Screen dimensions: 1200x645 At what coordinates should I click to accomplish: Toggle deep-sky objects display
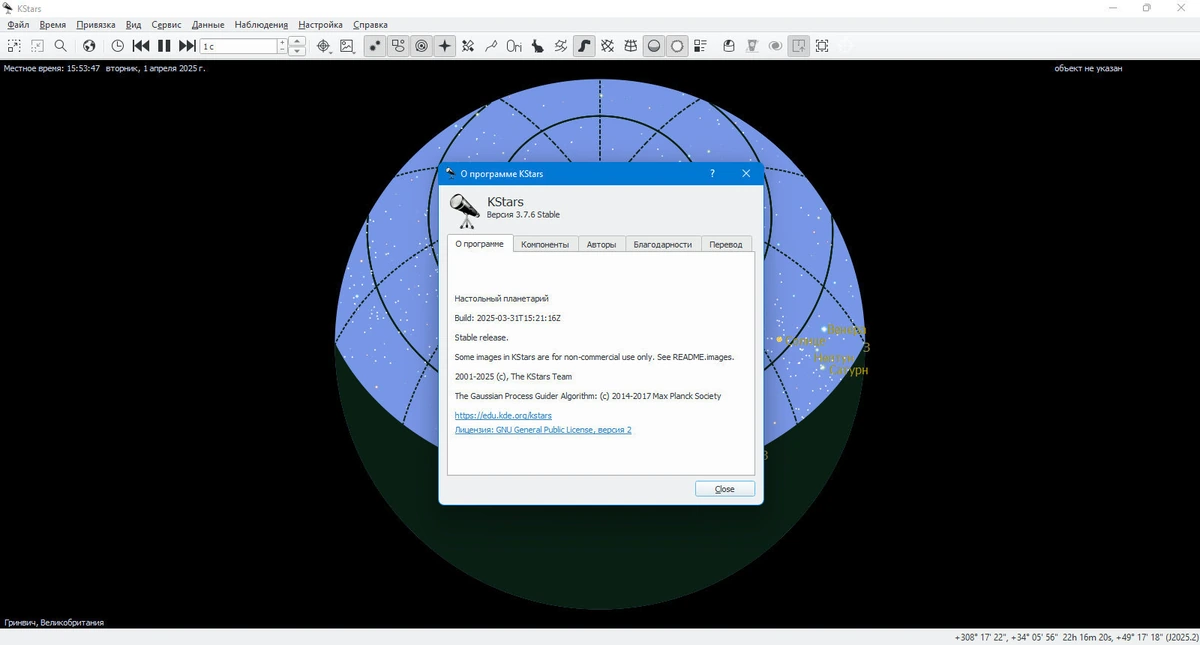point(398,46)
